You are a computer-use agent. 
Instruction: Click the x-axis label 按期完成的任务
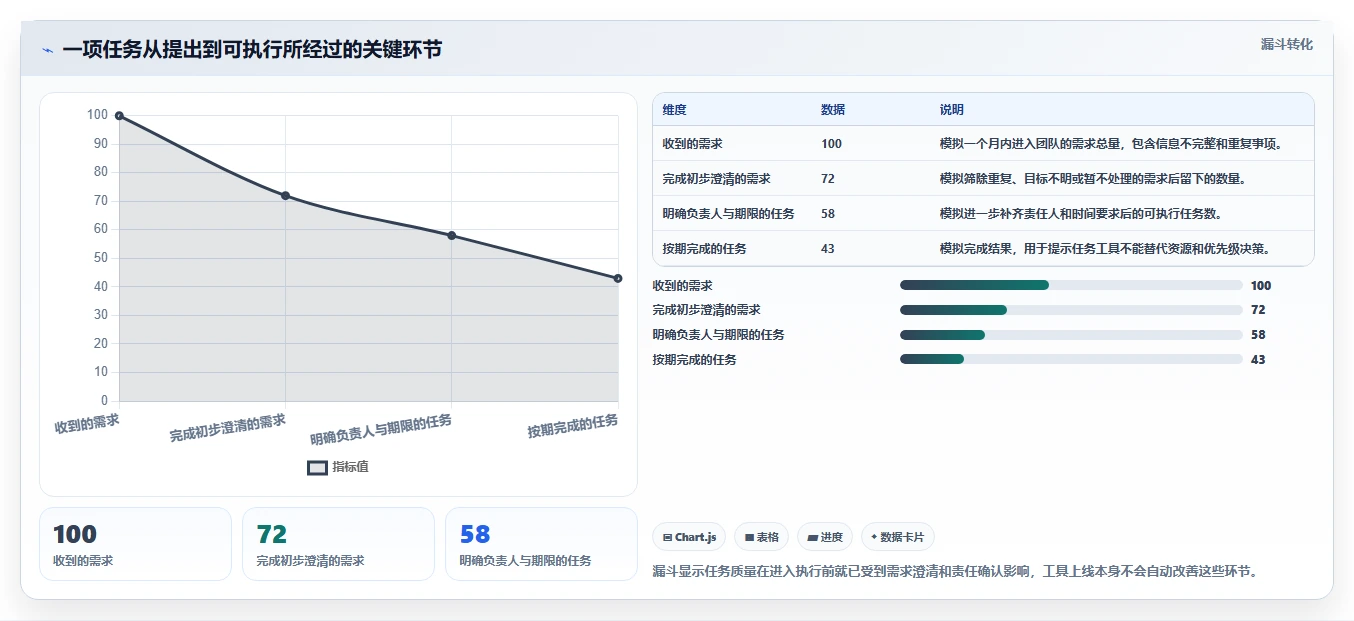click(x=573, y=427)
